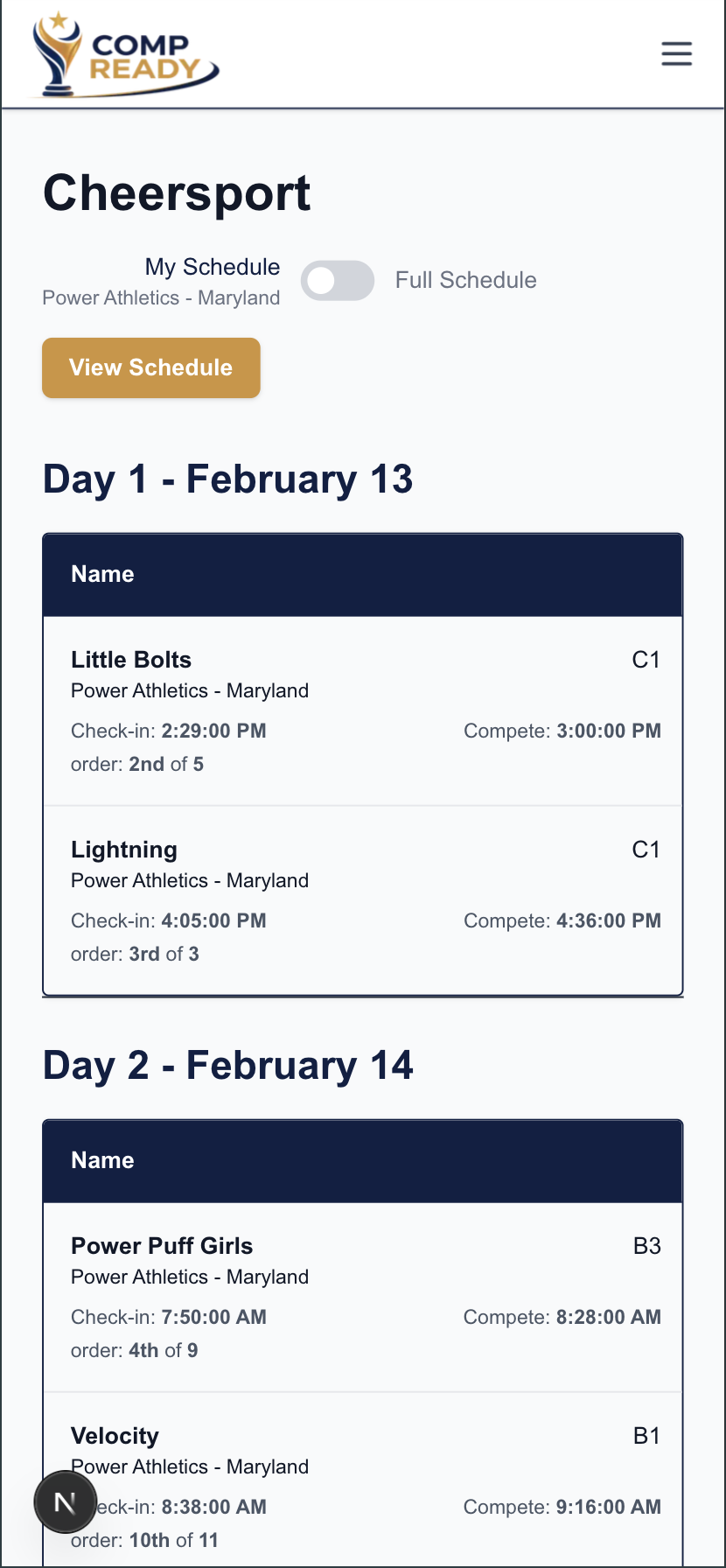Open the Power Puff Girls entry
Screen dimensions: 726x1568
pyautogui.click(x=162, y=1246)
